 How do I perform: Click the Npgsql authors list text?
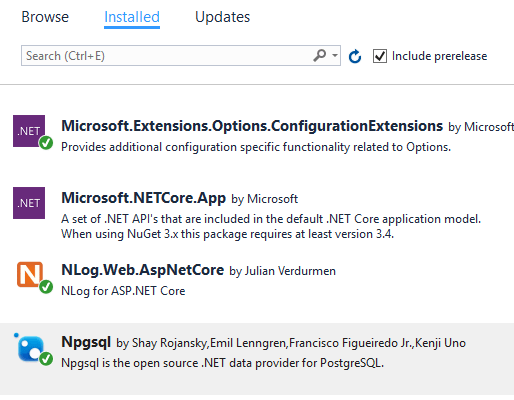pos(299,343)
